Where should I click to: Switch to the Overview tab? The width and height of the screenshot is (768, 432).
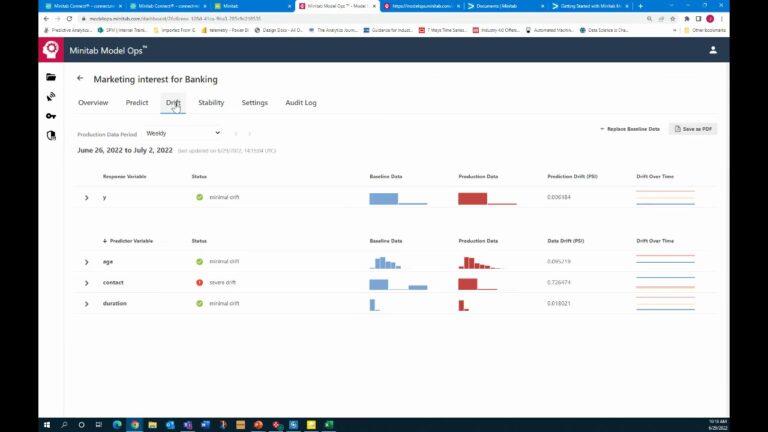(x=93, y=102)
